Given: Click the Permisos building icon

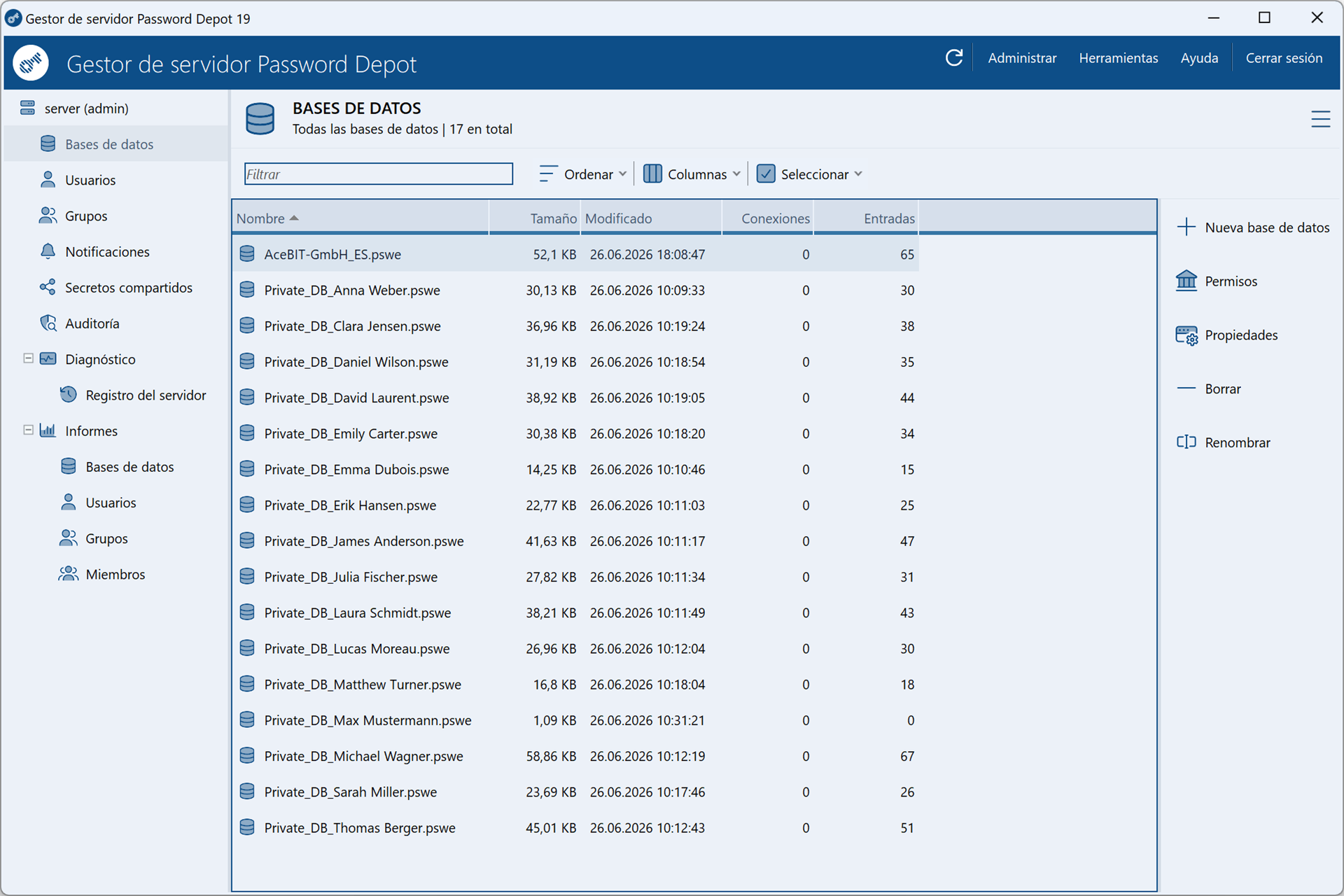Looking at the screenshot, I should click(1186, 281).
